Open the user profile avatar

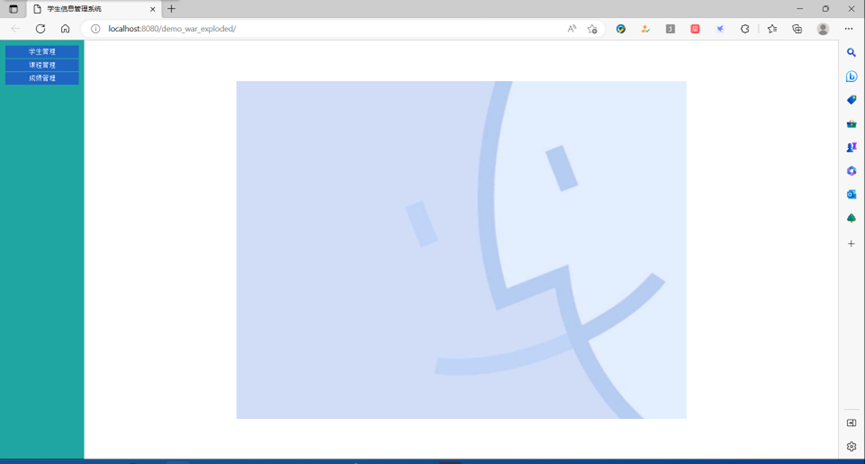tap(823, 29)
